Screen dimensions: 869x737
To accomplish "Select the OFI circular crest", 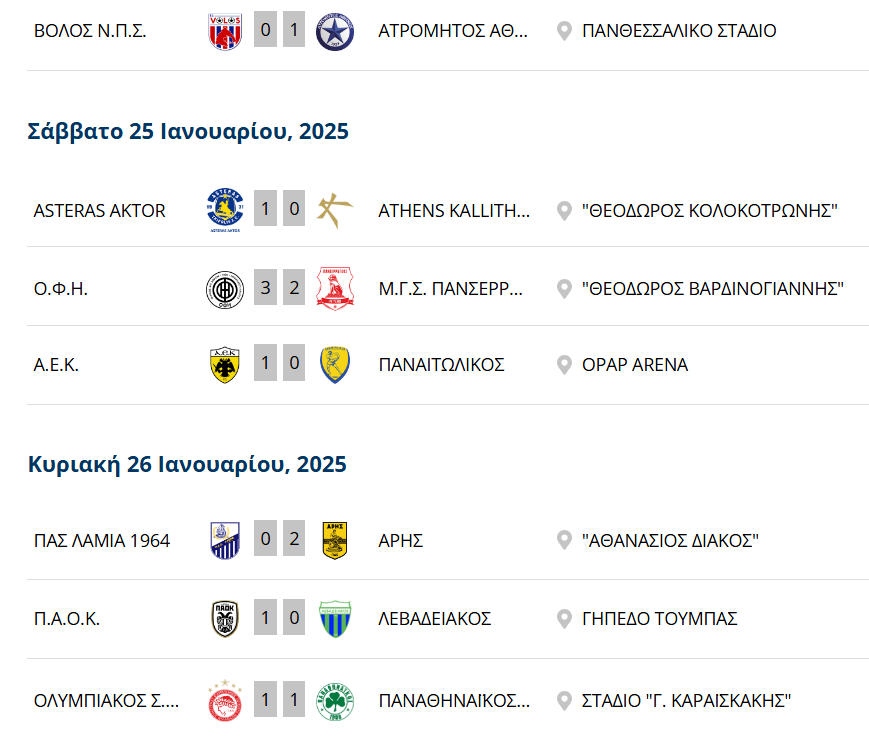I will (225, 289).
